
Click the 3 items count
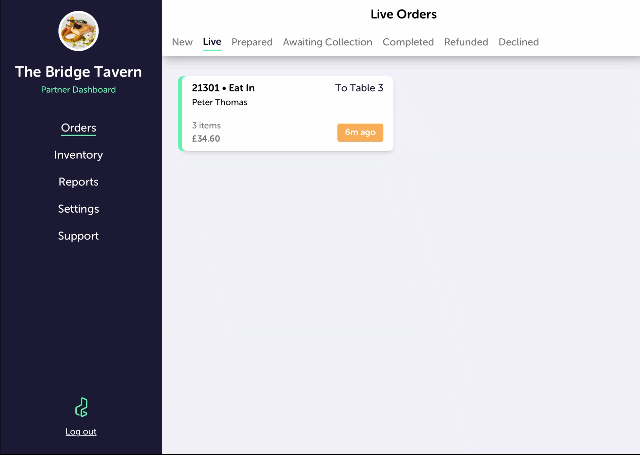tap(206, 125)
